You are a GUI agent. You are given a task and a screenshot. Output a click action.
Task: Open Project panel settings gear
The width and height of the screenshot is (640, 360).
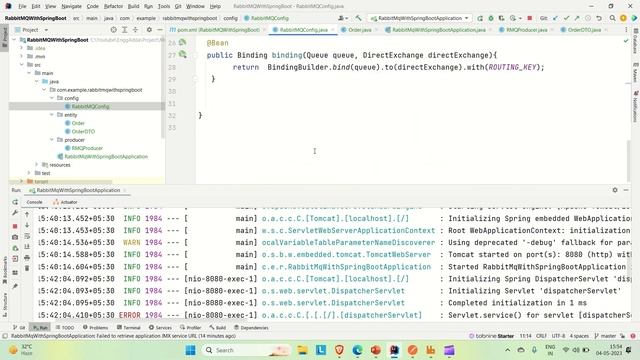(x=149, y=30)
